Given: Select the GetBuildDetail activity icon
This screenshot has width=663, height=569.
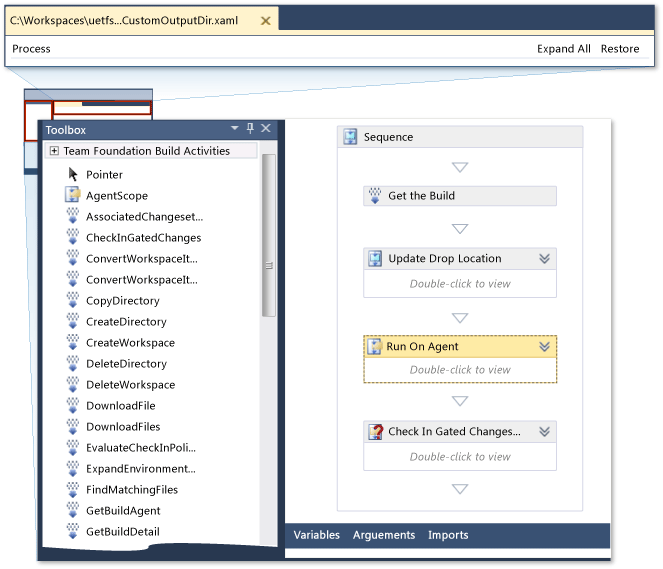Looking at the screenshot, I should [73, 531].
